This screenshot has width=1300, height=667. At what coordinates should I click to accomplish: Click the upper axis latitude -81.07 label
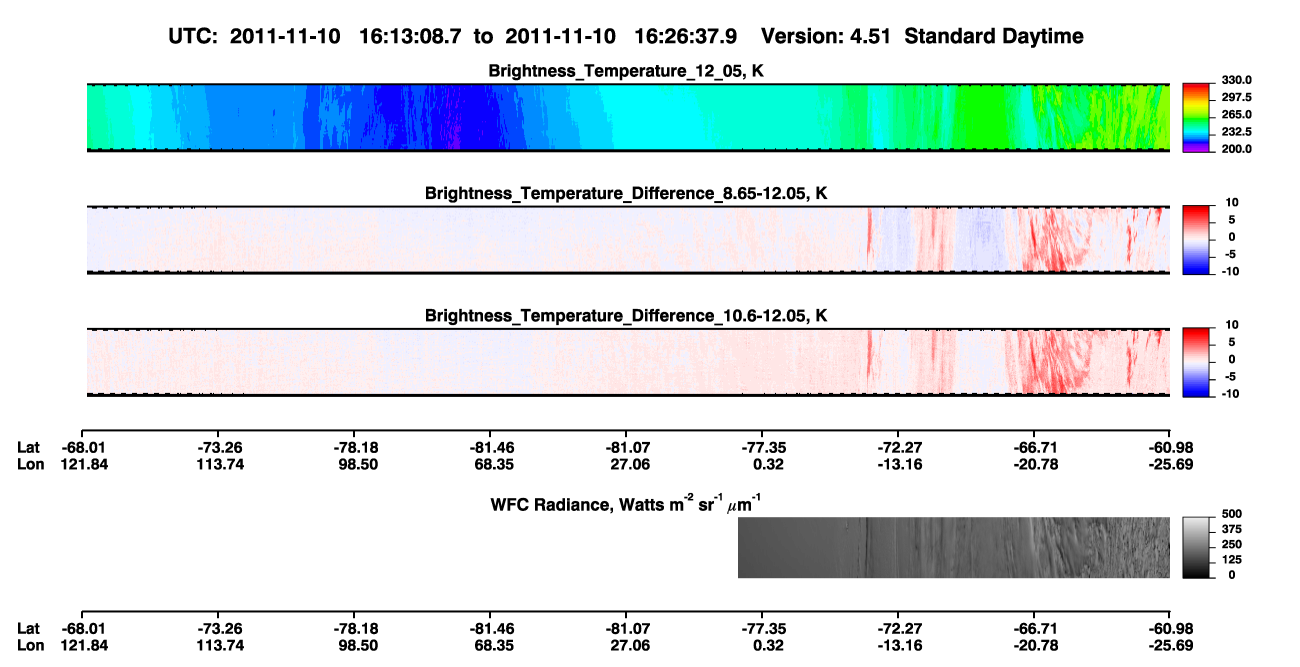626,447
